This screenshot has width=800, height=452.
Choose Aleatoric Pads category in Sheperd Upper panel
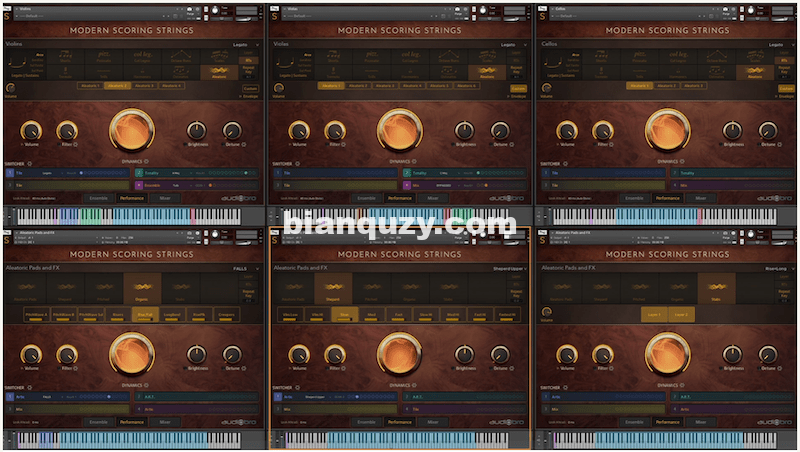(x=293, y=288)
